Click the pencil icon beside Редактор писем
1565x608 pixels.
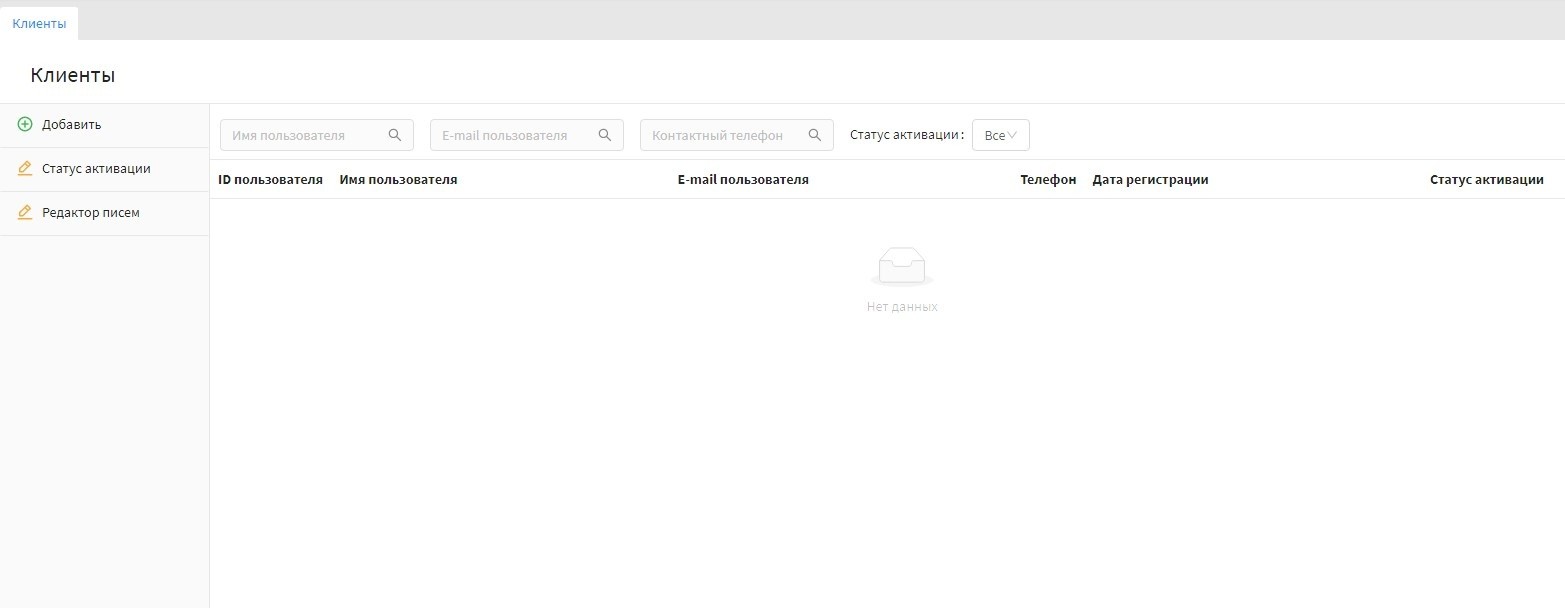click(25, 213)
